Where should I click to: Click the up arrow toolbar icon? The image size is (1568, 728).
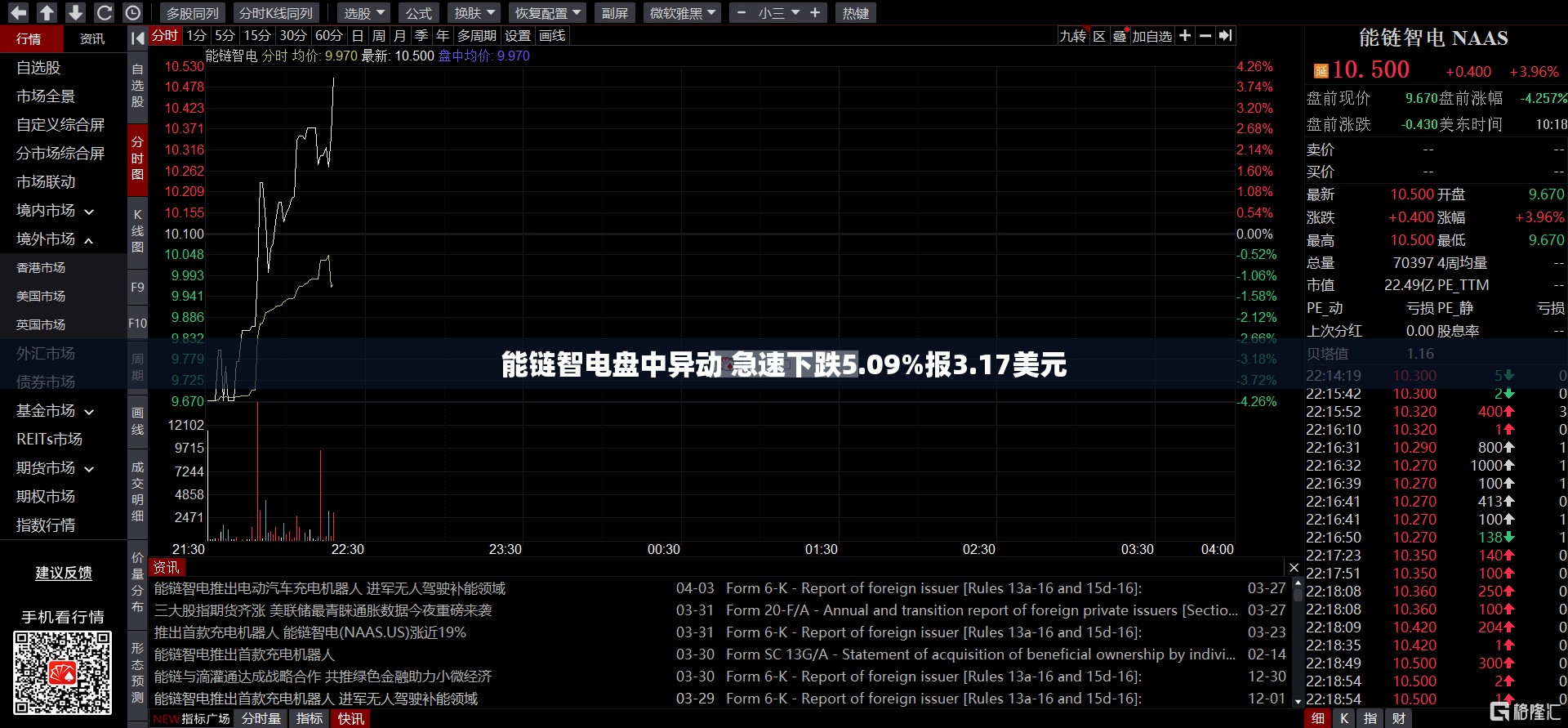pyautogui.click(x=47, y=13)
